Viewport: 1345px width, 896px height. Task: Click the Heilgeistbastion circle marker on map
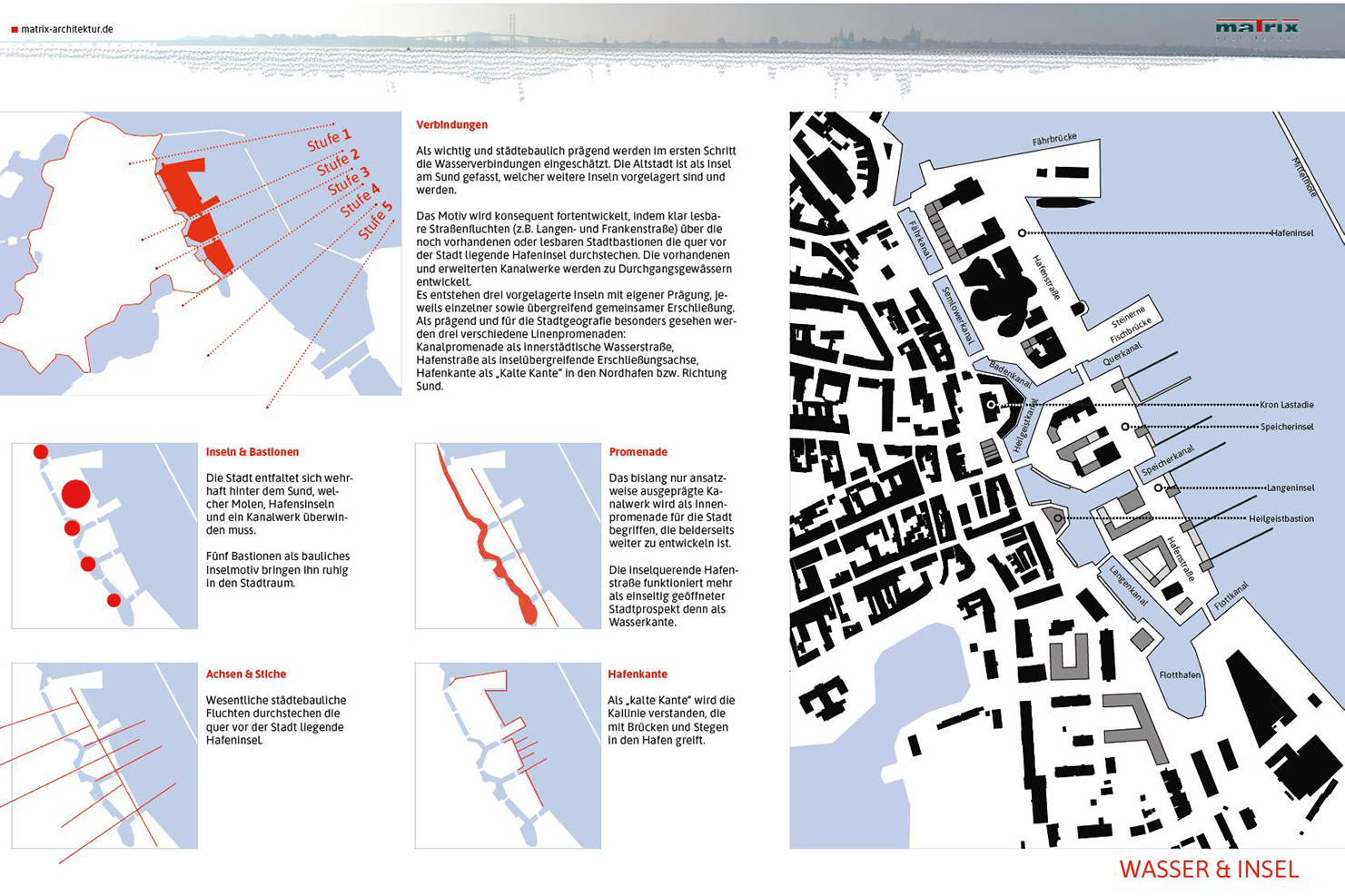[1057, 518]
